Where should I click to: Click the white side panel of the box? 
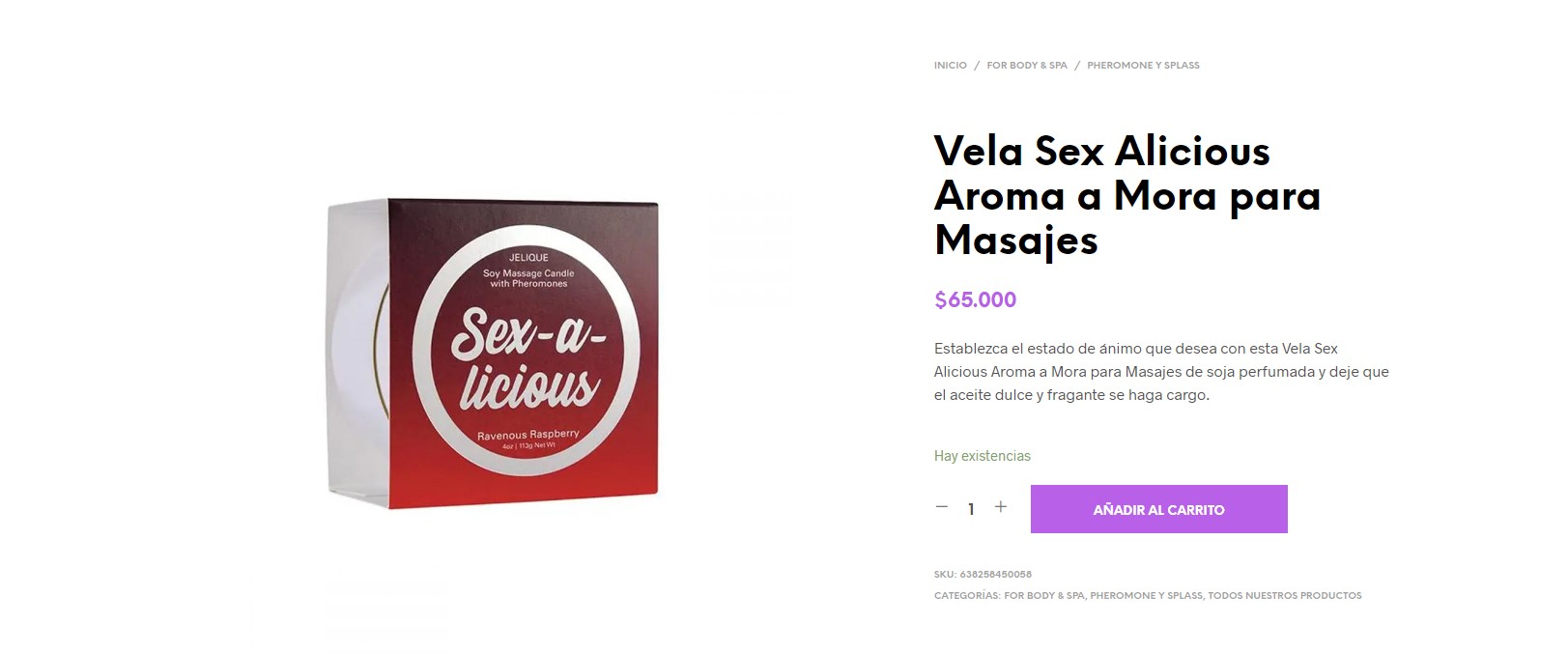point(357,353)
